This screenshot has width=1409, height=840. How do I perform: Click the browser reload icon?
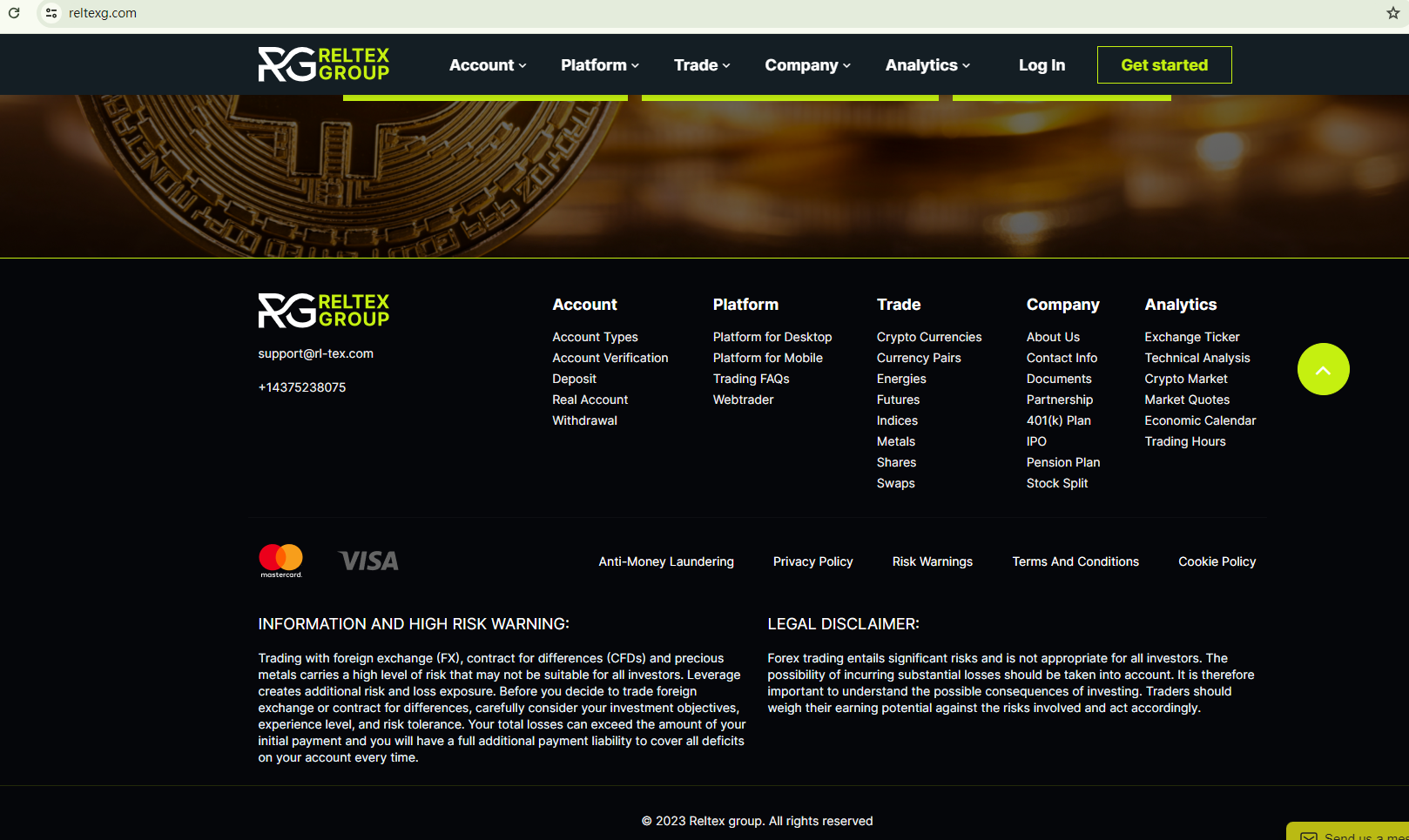[14, 13]
